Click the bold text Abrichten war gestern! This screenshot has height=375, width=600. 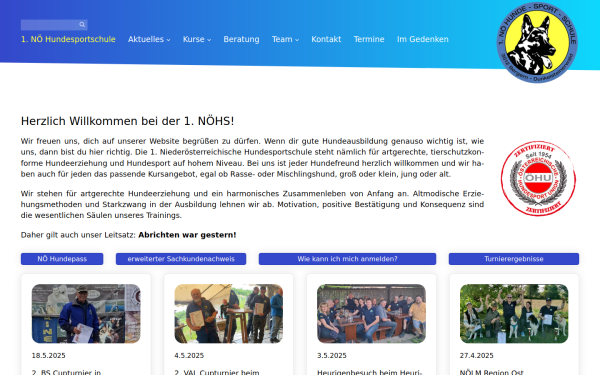[x=187, y=235]
